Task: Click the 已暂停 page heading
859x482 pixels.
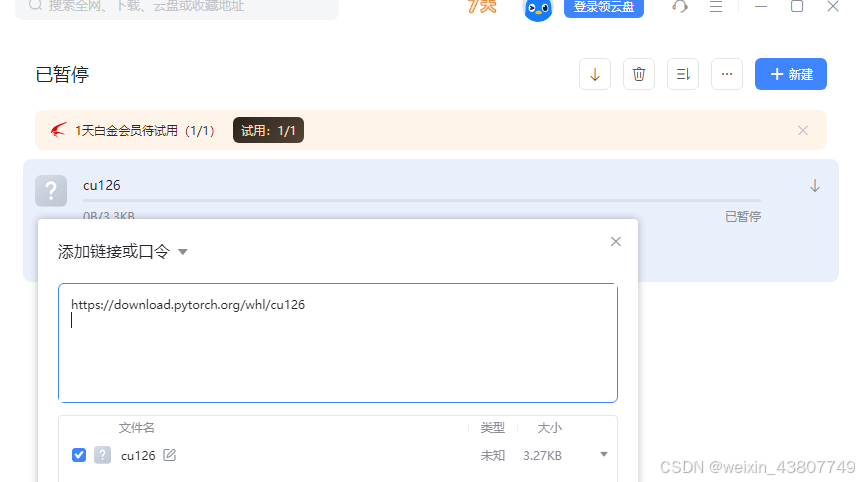Action: click(62, 74)
